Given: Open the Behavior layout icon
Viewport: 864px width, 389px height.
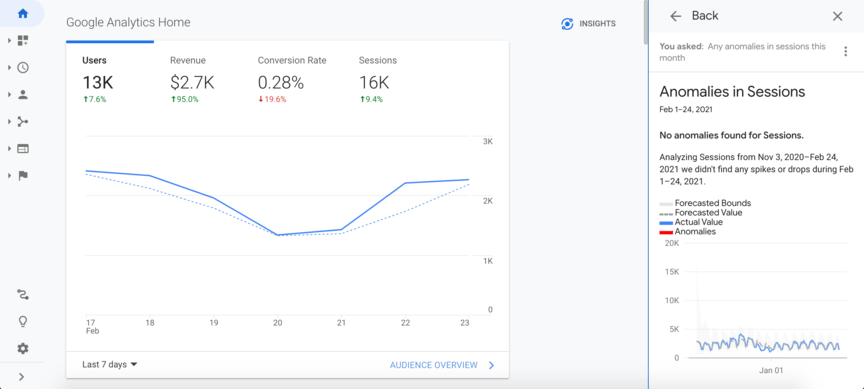Looking at the screenshot, I should click(23, 148).
